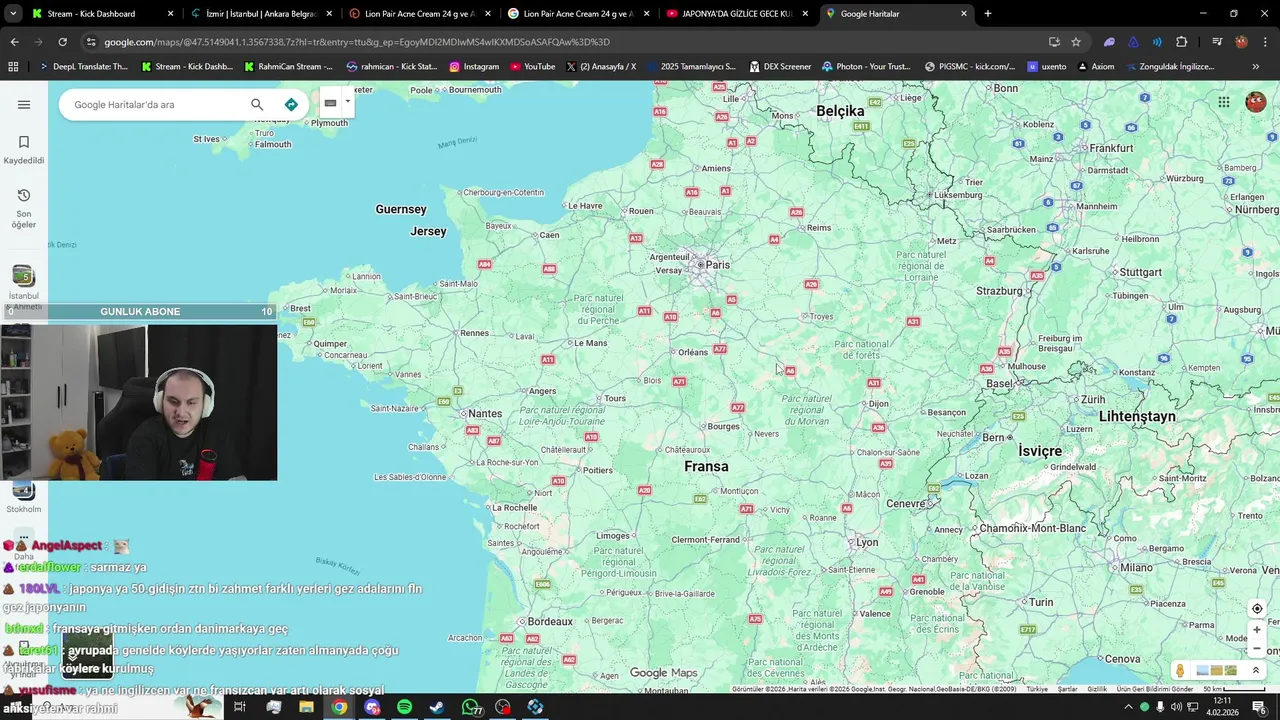
Task: Open the DeepL Translate bookmark
Action: (x=83, y=66)
